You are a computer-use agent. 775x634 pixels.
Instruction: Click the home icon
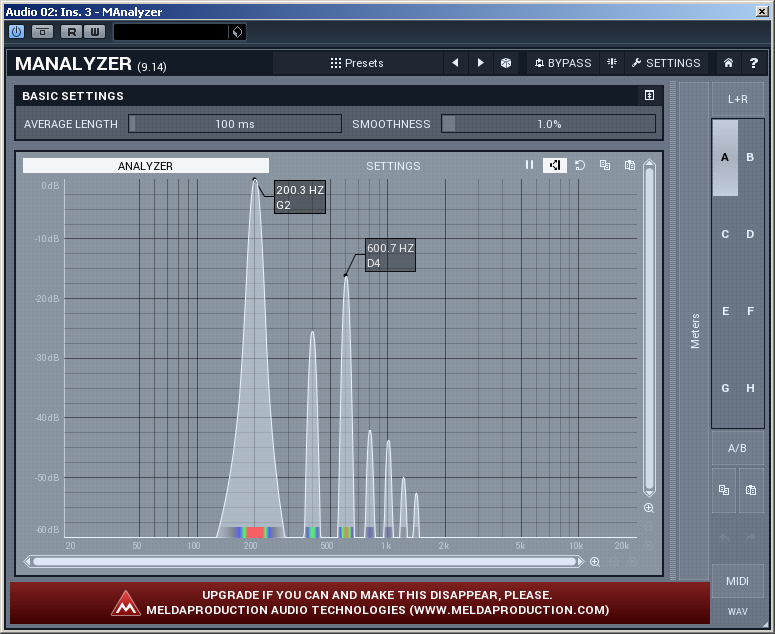click(x=728, y=63)
